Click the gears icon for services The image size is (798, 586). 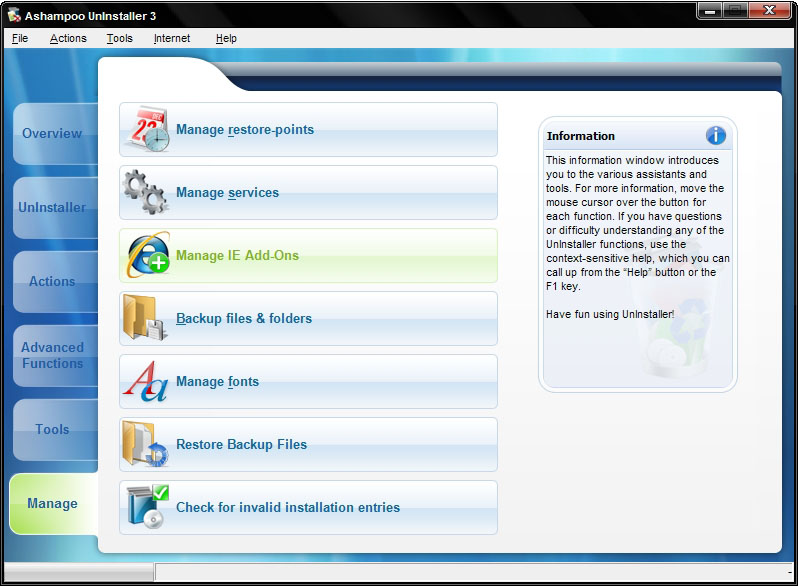145,192
